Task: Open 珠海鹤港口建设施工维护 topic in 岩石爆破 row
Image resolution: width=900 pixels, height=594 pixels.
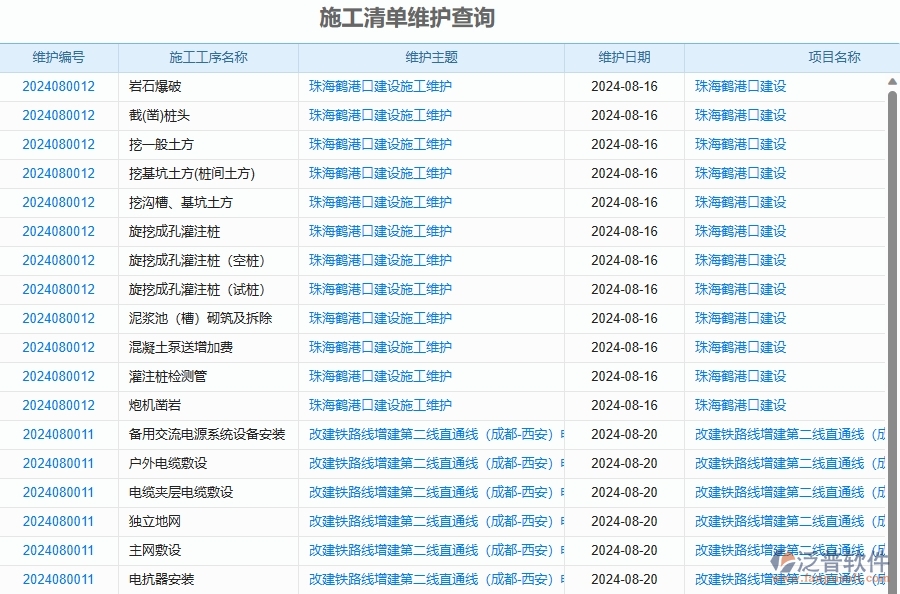Action: coord(380,86)
